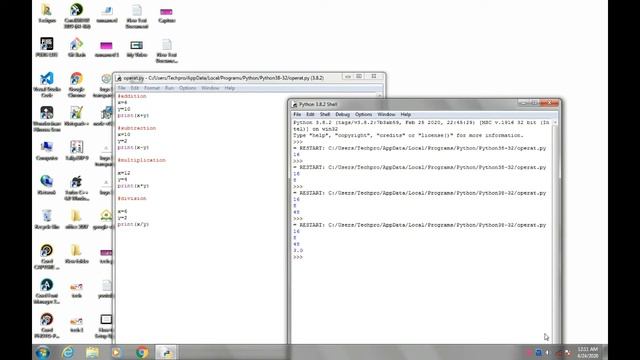640x360 pixels.
Task: Open the taskbar clock and date
Action: pos(588,353)
